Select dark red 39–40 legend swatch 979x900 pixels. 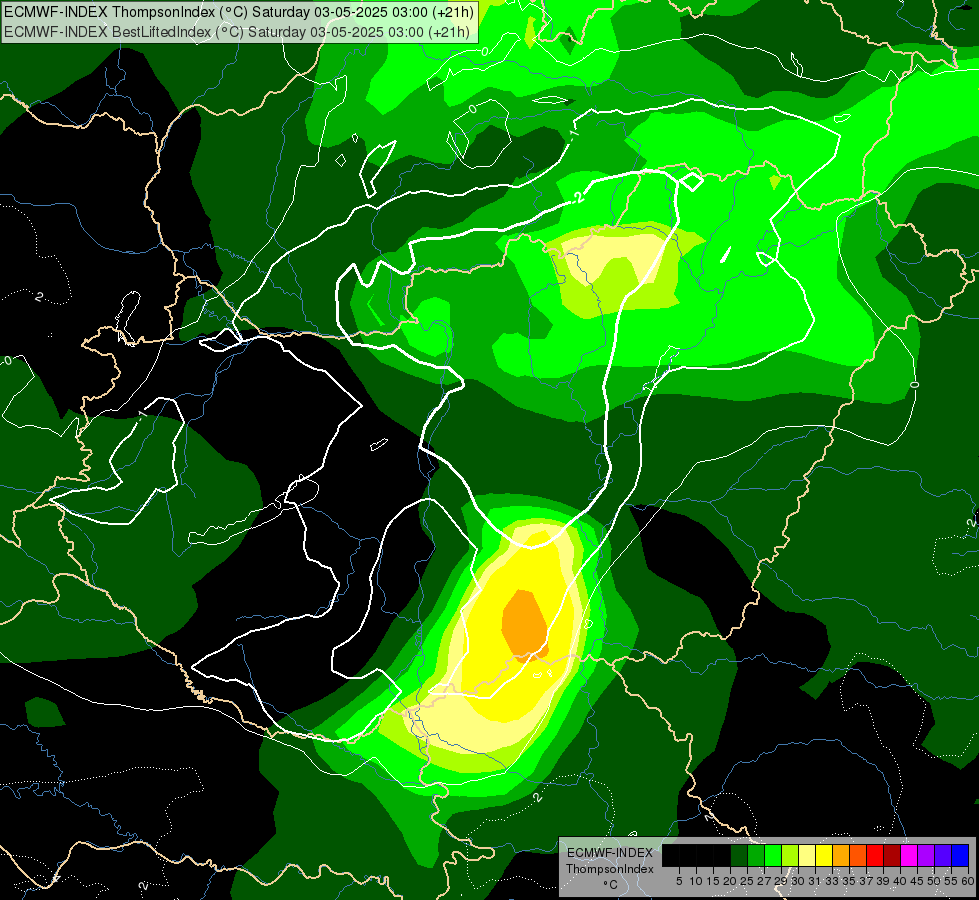pyautogui.click(x=892, y=855)
